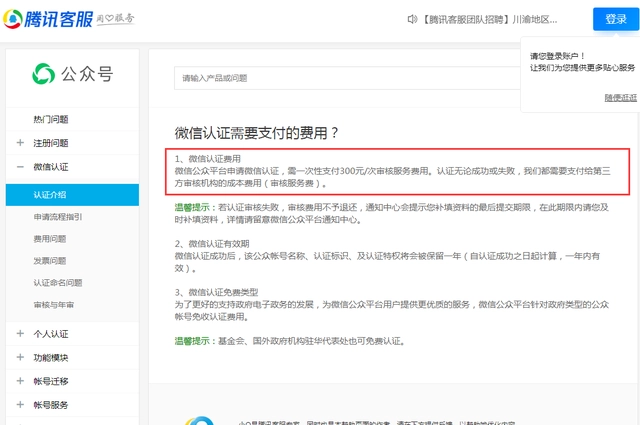Click the 随便逛逛 link in the login popup
Image resolution: width=640 pixels, height=425 pixels.
coord(619,97)
